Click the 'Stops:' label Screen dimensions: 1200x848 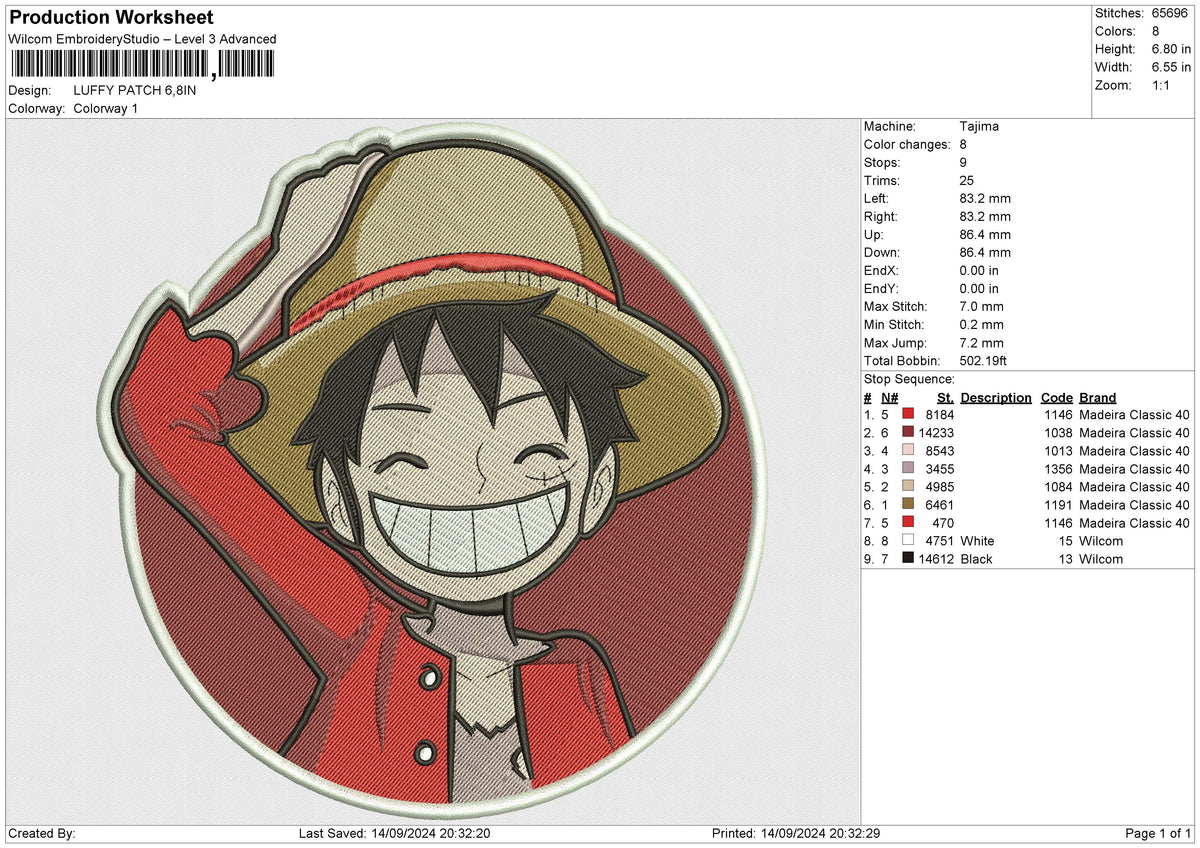pos(882,162)
